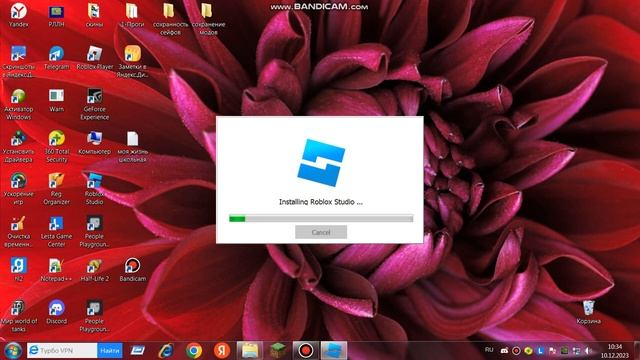Open the Очистка временных shortcut
This screenshot has height=360, width=640.
tap(18, 232)
